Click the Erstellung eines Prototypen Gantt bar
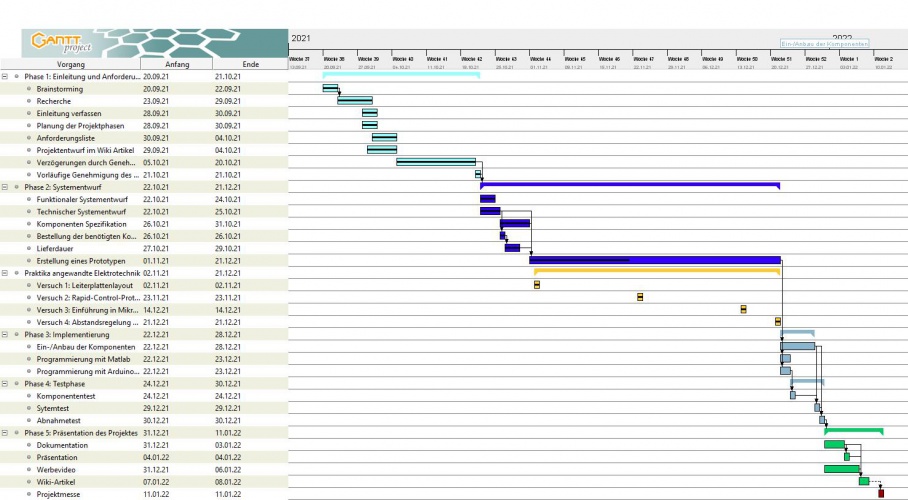Viewport: 908px width, 500px height. click(654, 260)
